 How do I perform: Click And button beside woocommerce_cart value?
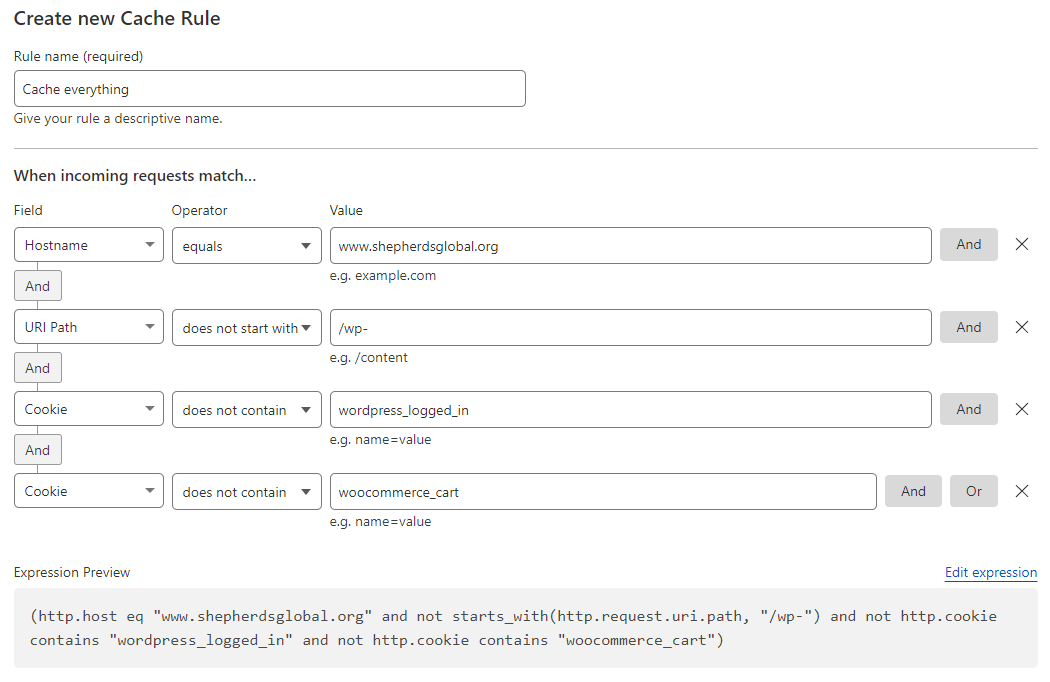[x=913, y=491]
